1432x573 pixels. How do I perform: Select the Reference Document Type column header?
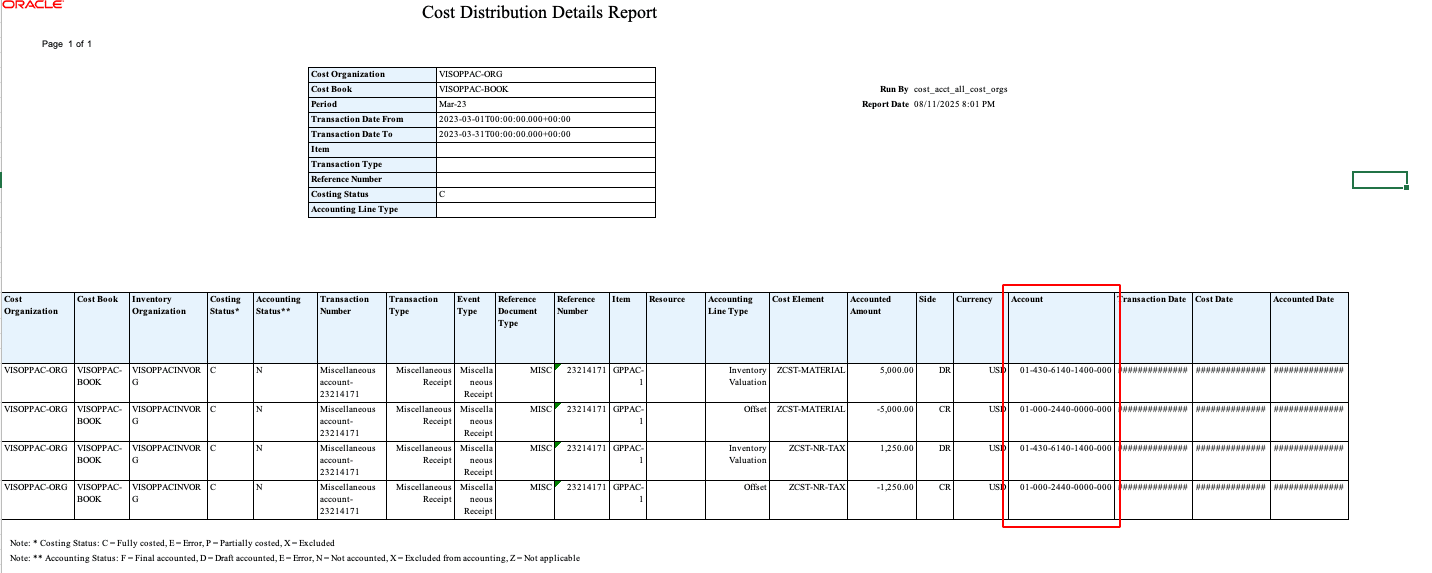click(x=525, y=327)
